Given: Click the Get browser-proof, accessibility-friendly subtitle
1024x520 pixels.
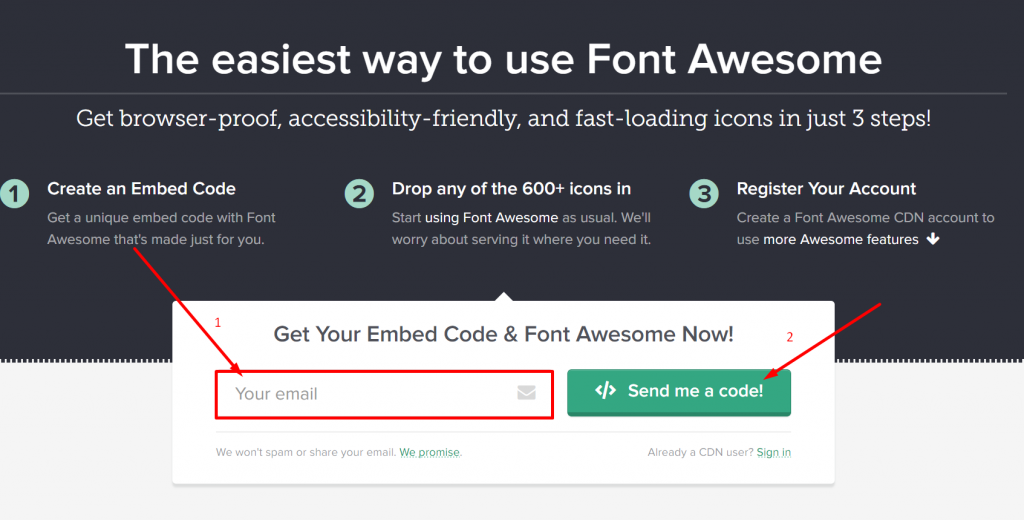Looking at the screenshot, I should [504, 118].
